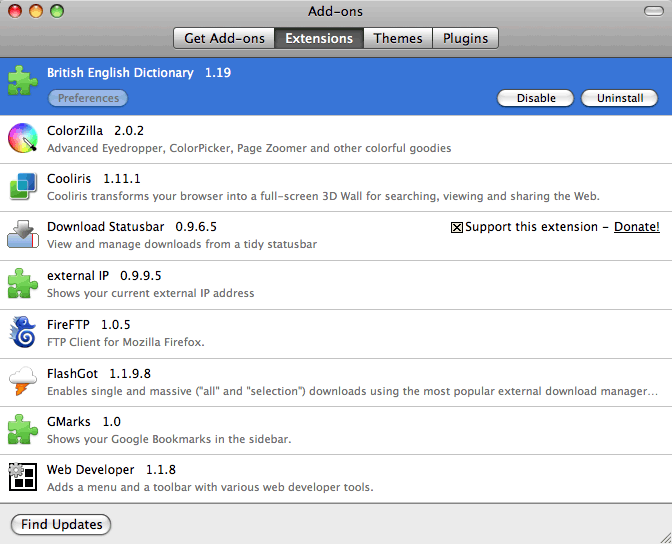The image size is (672, 544).
Task: Switch to the Extensions tab
Action: pyautogui.click(x=319, y=39)
